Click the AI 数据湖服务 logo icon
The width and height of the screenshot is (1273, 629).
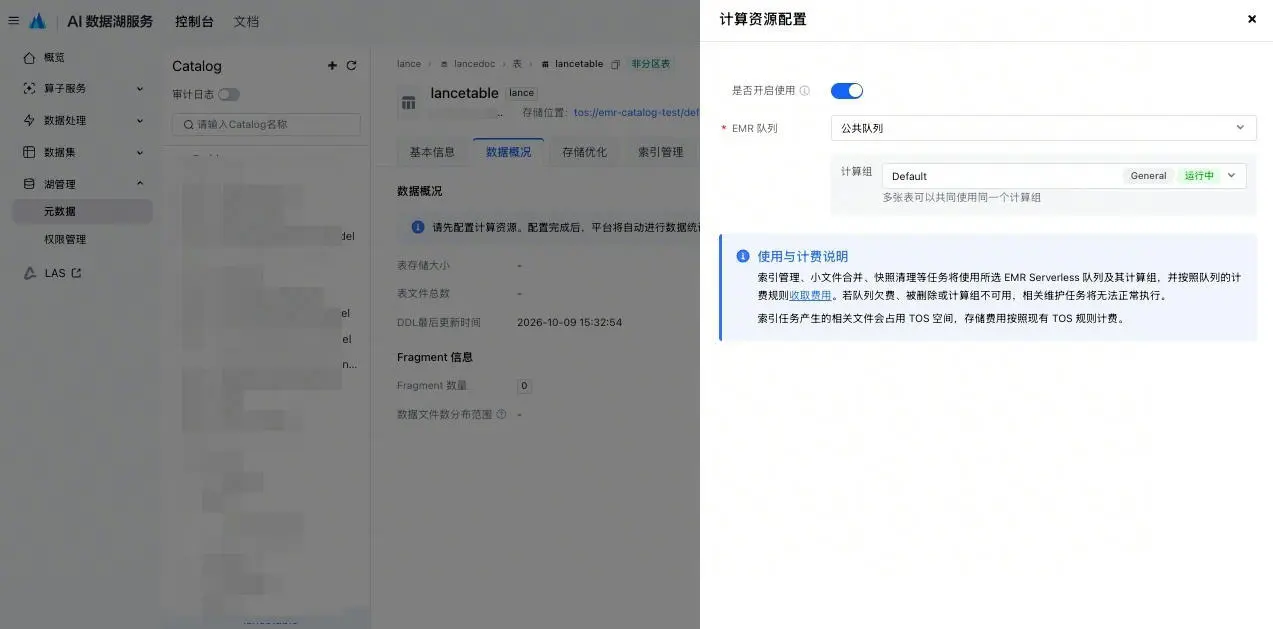pyautogui.click(x=38, y=21)
